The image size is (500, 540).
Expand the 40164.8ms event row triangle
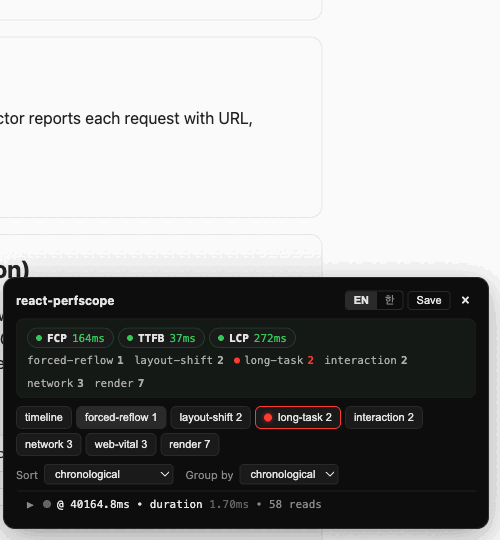pyautogui.click(x=30, y=505)
